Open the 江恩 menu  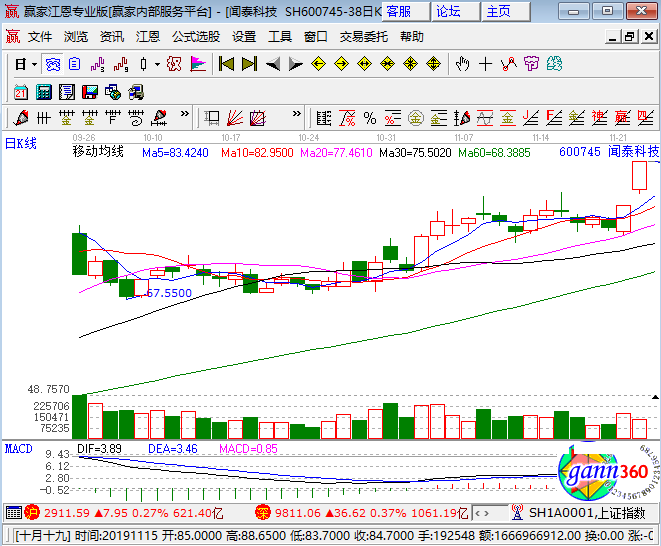[x=148, y=37]
